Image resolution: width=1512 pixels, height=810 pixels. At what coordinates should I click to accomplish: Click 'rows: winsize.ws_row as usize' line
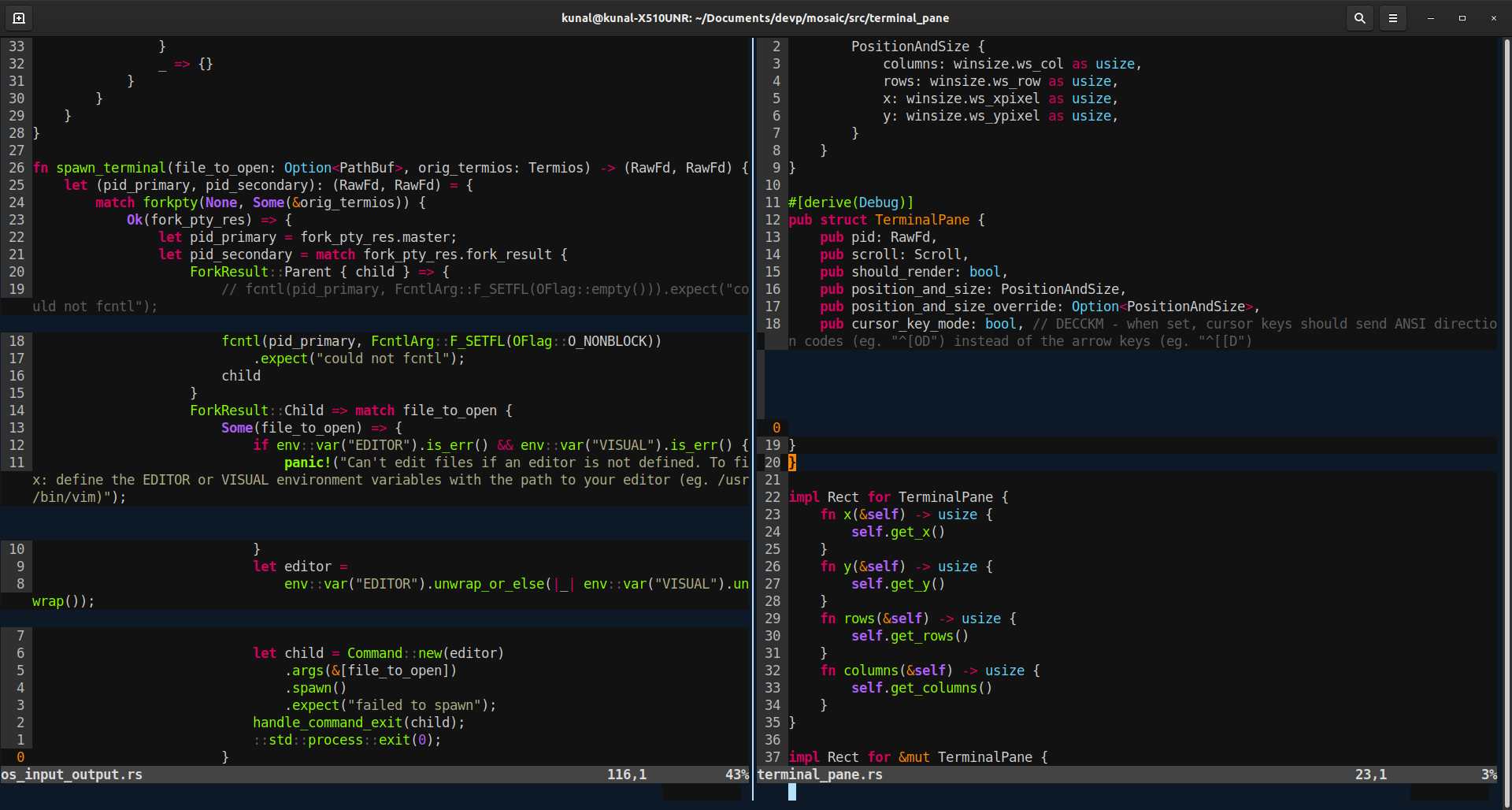(1001, 81)
